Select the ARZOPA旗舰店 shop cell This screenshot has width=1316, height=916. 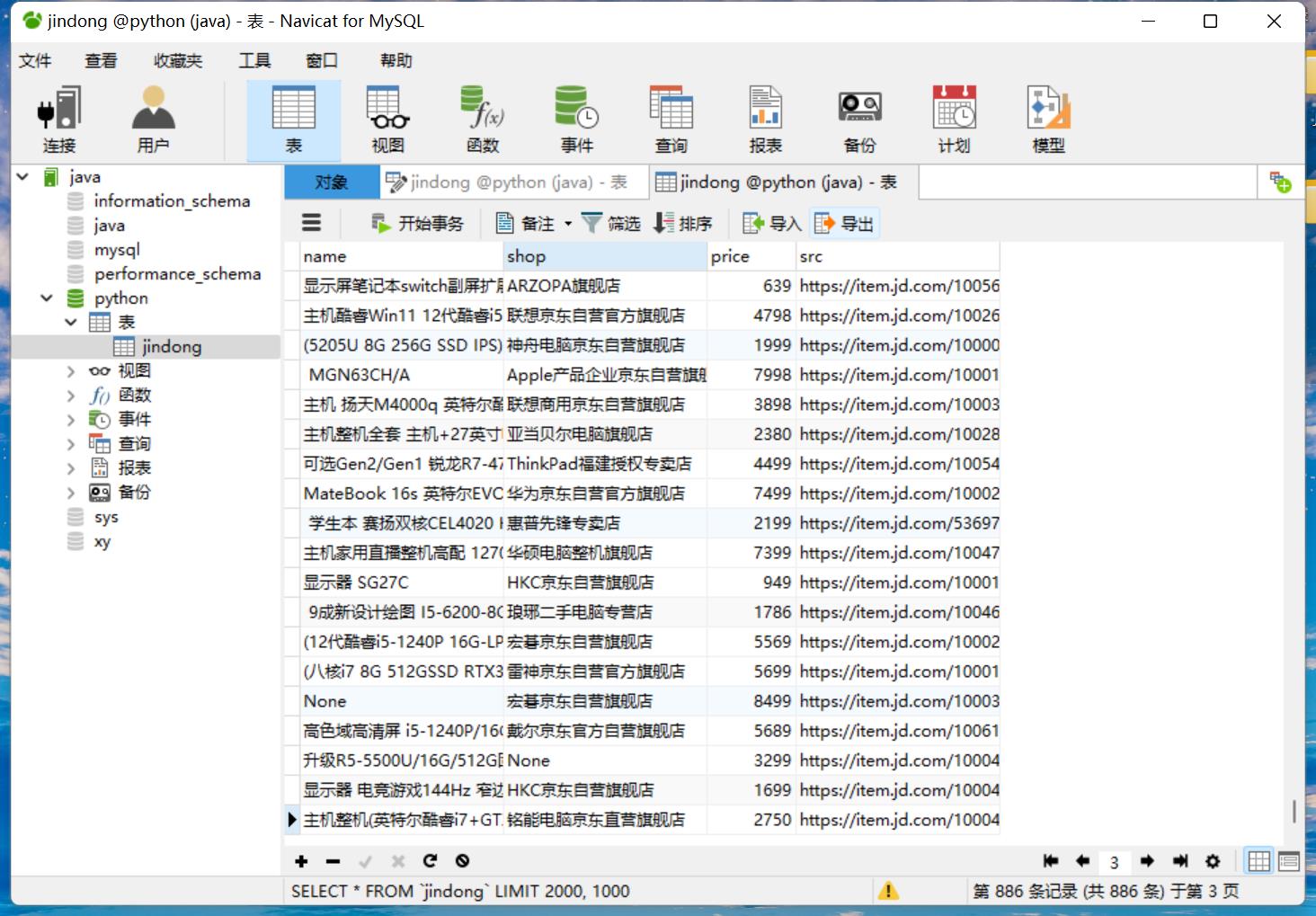pos(605,286)
